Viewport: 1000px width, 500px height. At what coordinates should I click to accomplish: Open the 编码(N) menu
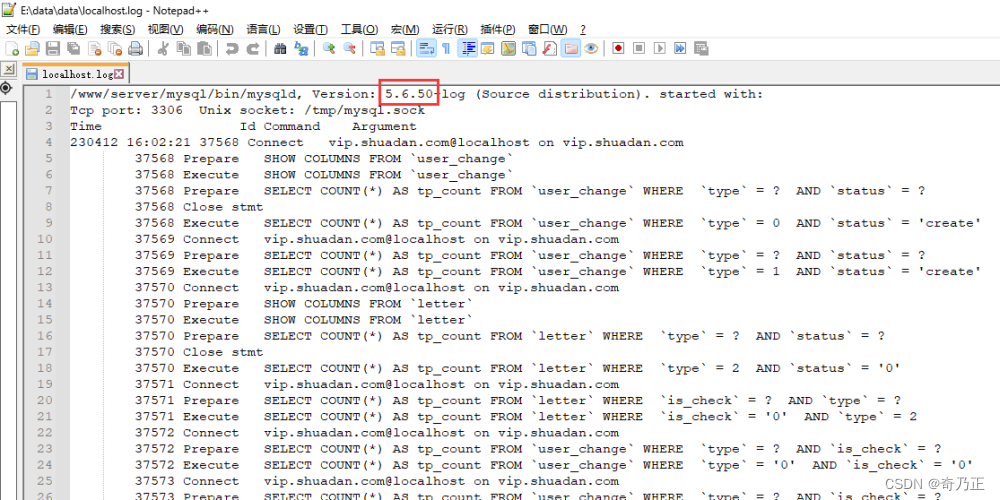[215, 29]
